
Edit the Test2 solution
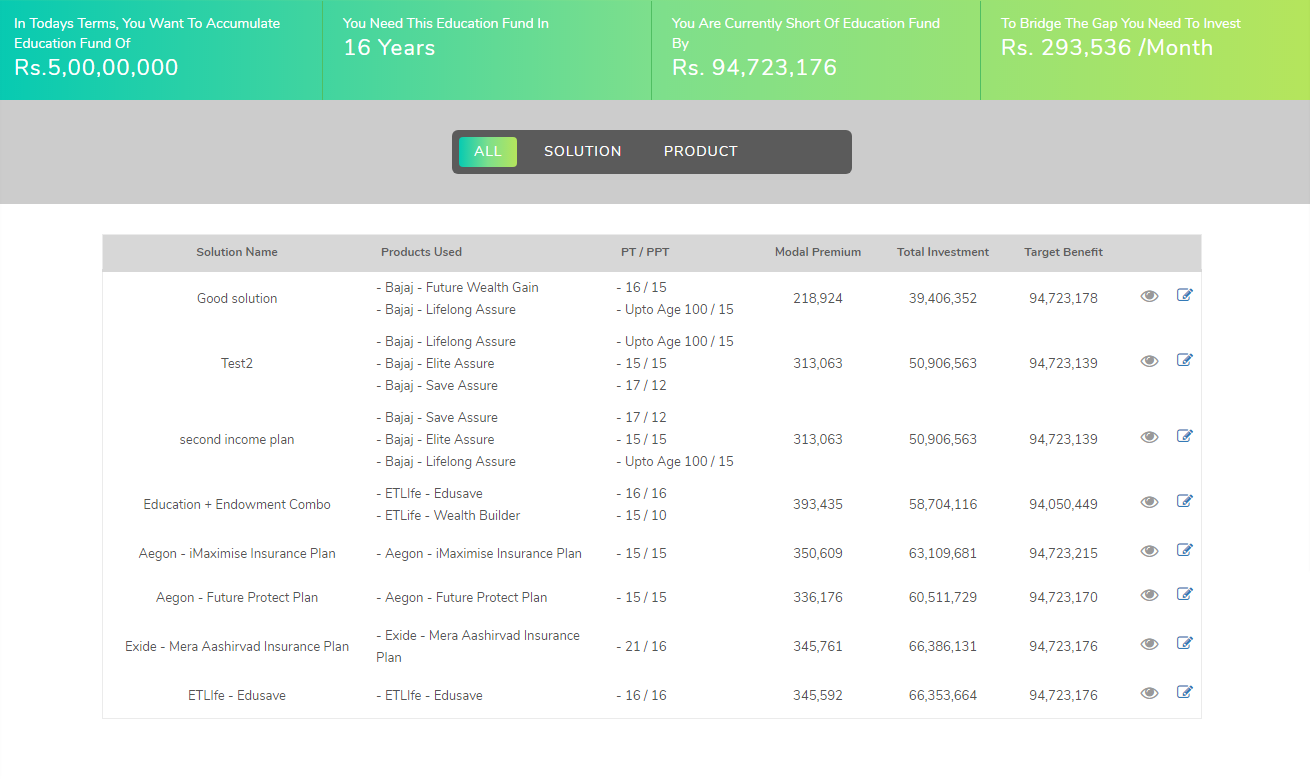(1185, 360)
